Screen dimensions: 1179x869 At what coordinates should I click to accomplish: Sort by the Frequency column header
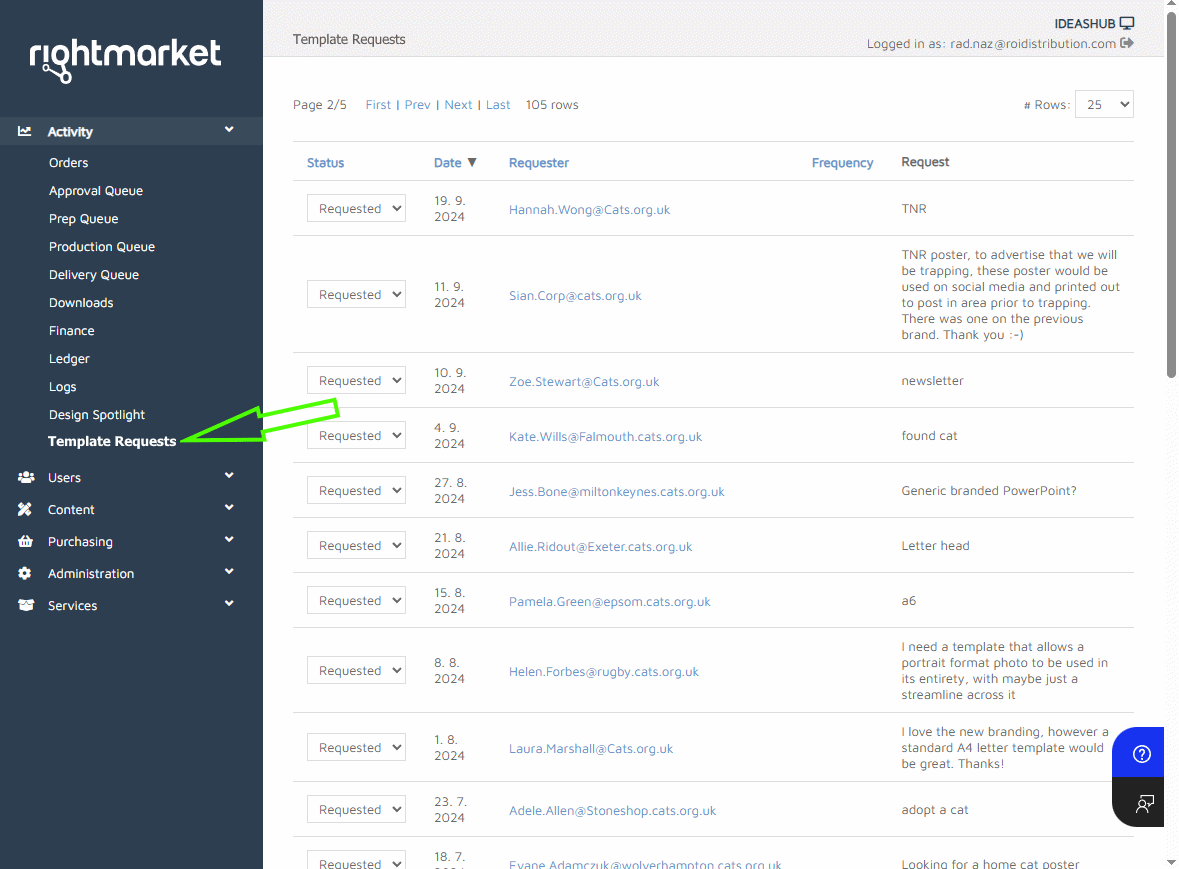(x=842, y=162)
